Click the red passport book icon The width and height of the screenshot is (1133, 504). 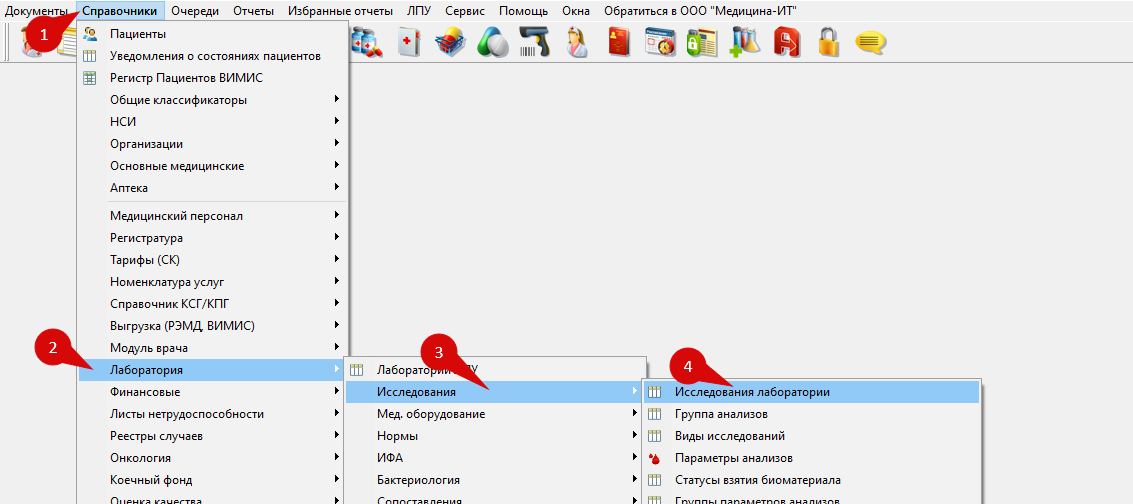point(618,42)
